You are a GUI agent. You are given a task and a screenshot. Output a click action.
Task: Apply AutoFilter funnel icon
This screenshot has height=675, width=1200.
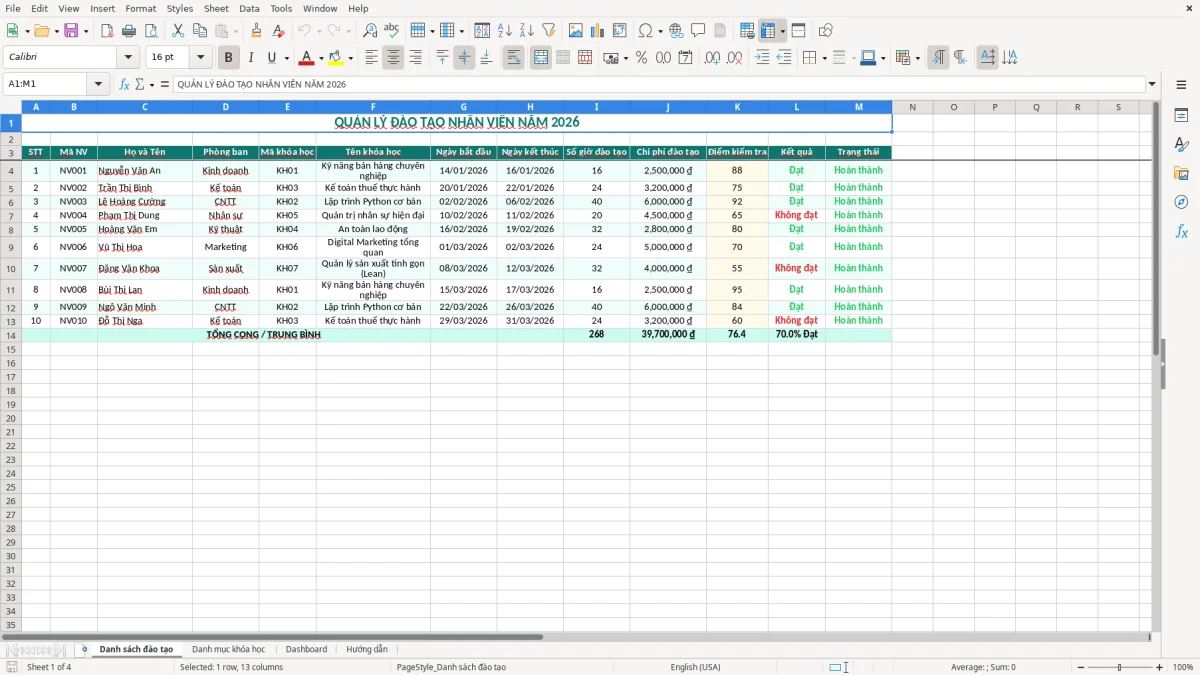click(548, 31)
